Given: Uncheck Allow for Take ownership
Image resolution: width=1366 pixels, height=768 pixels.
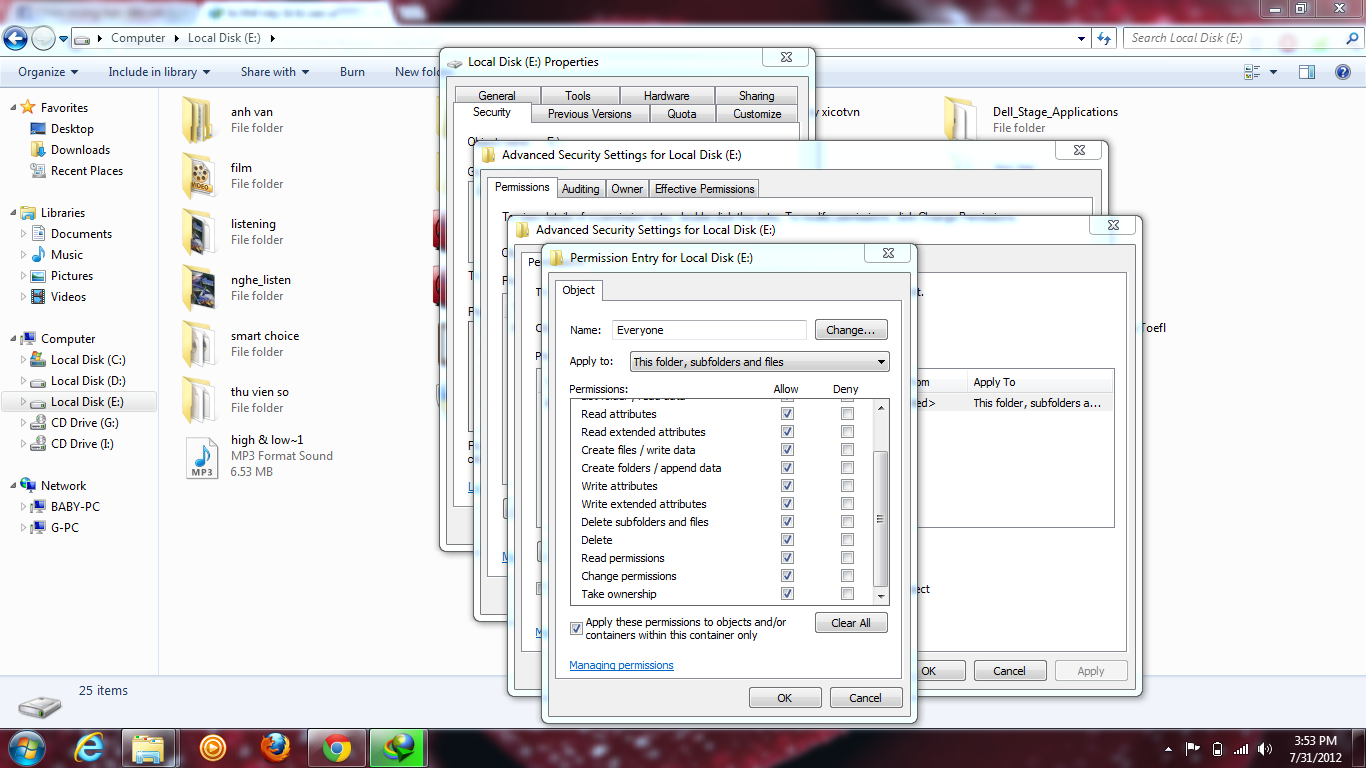Looking at the screenshot, I should coord(787,594).
